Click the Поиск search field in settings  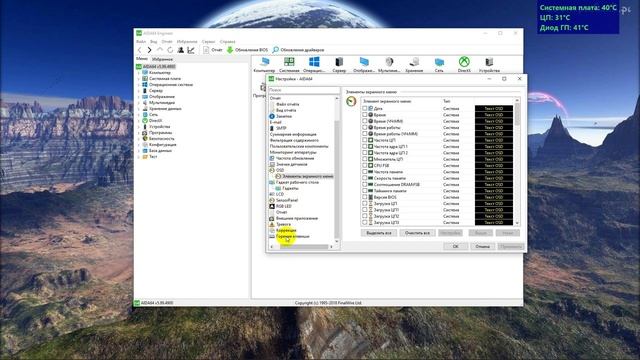coord(304,90)
